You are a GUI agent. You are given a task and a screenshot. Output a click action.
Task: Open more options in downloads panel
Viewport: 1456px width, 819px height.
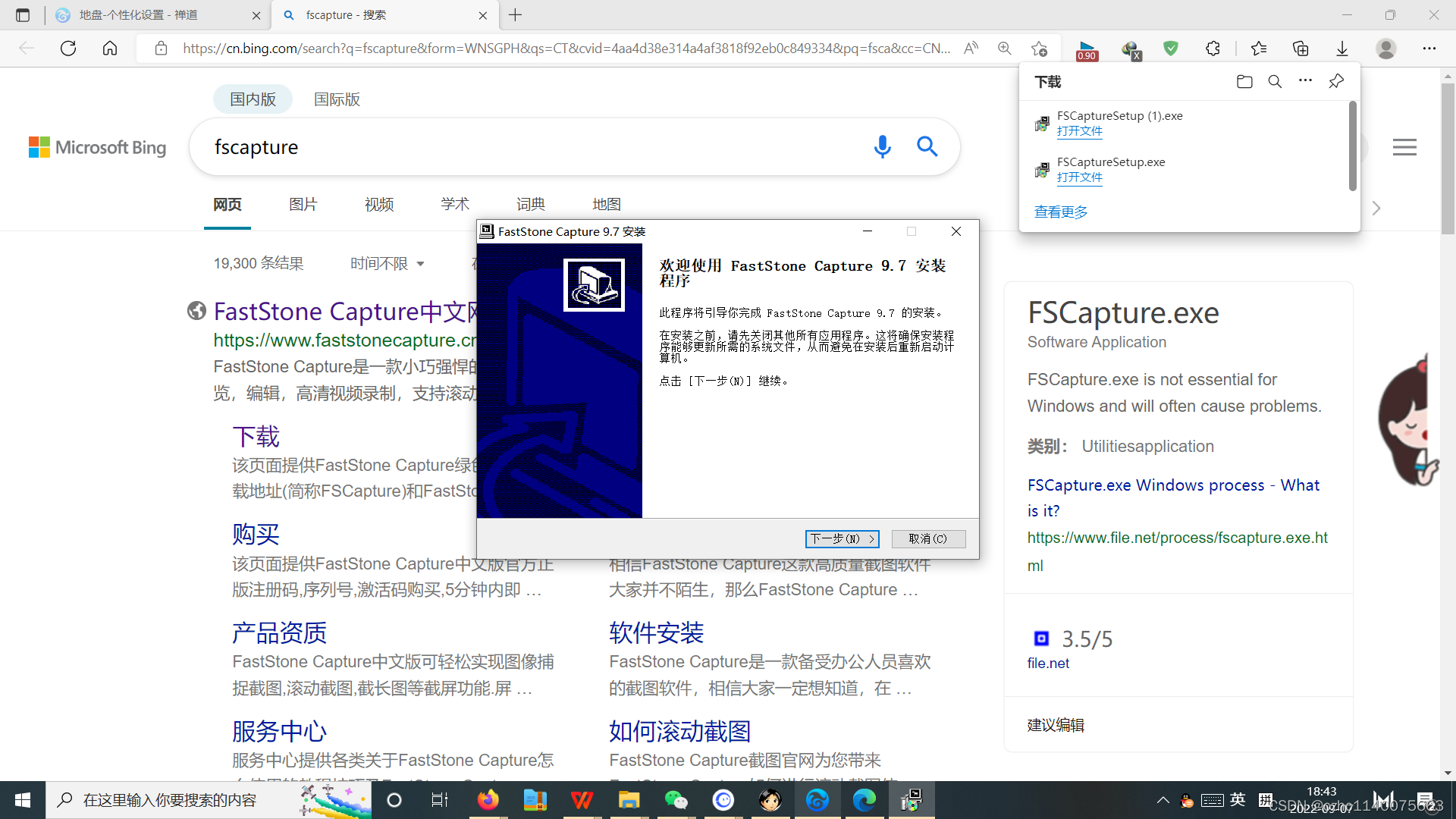[x=1305, y=81]
